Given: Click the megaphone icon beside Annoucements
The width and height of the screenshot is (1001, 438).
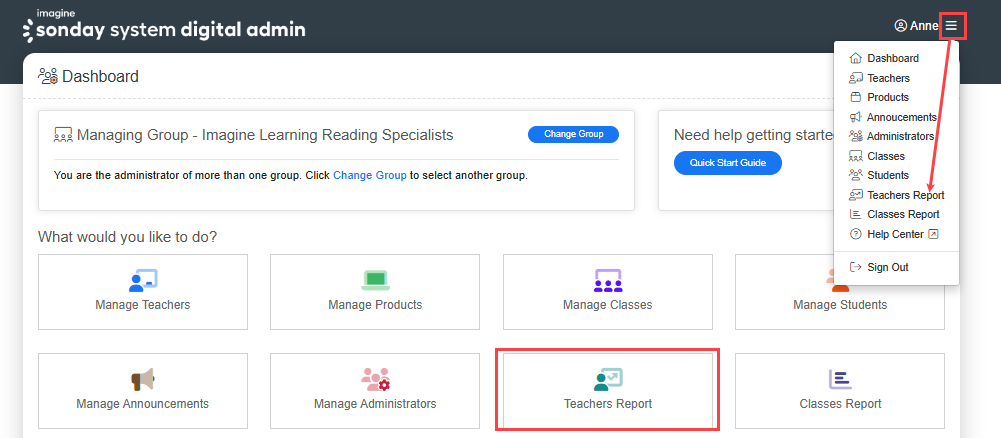Looking at the screenshot, I should coord(856,117).
